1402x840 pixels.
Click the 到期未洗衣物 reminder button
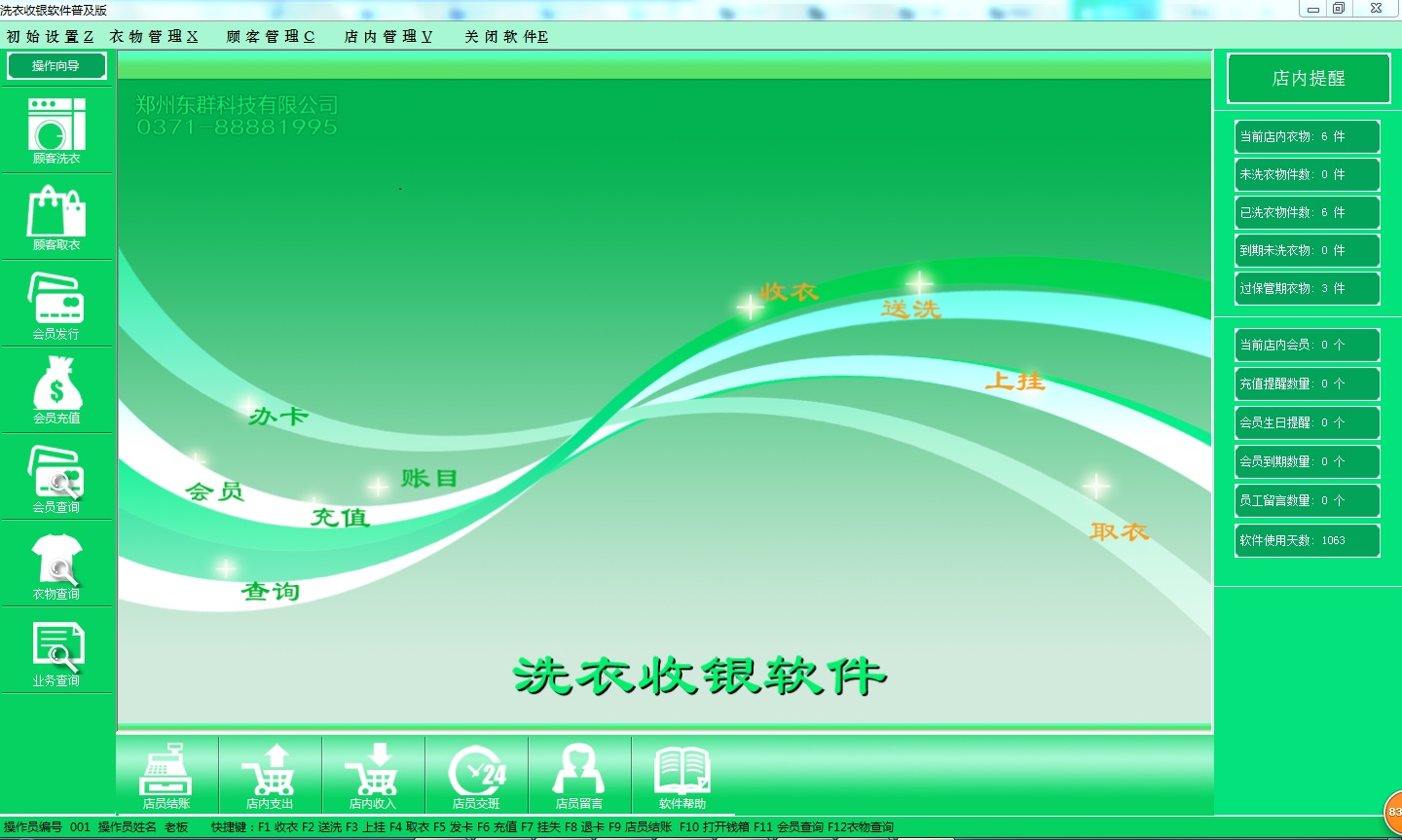pyautogui.click(x=1308, y=250)
